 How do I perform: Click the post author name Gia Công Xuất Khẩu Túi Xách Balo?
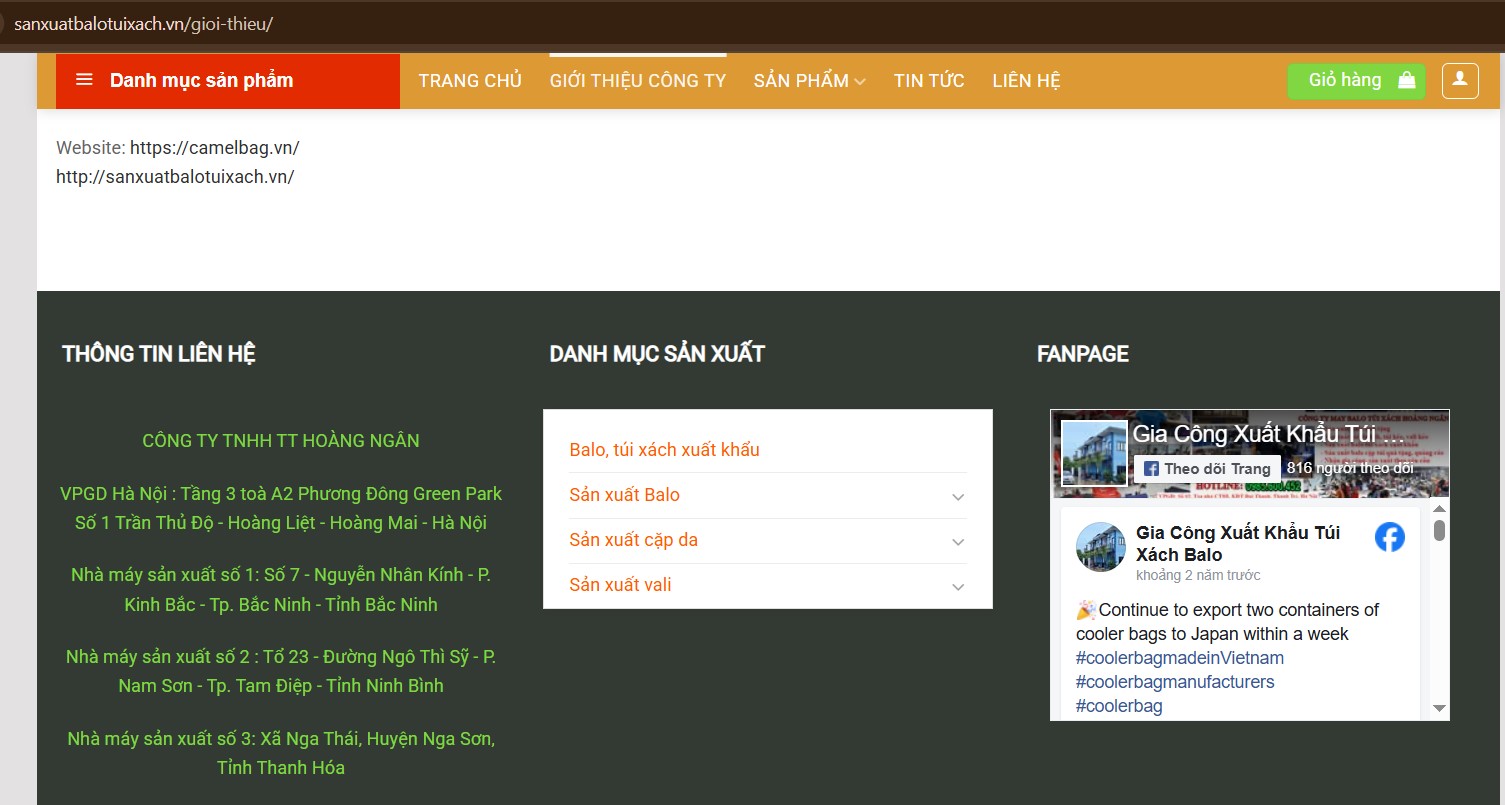[1238, 543]
